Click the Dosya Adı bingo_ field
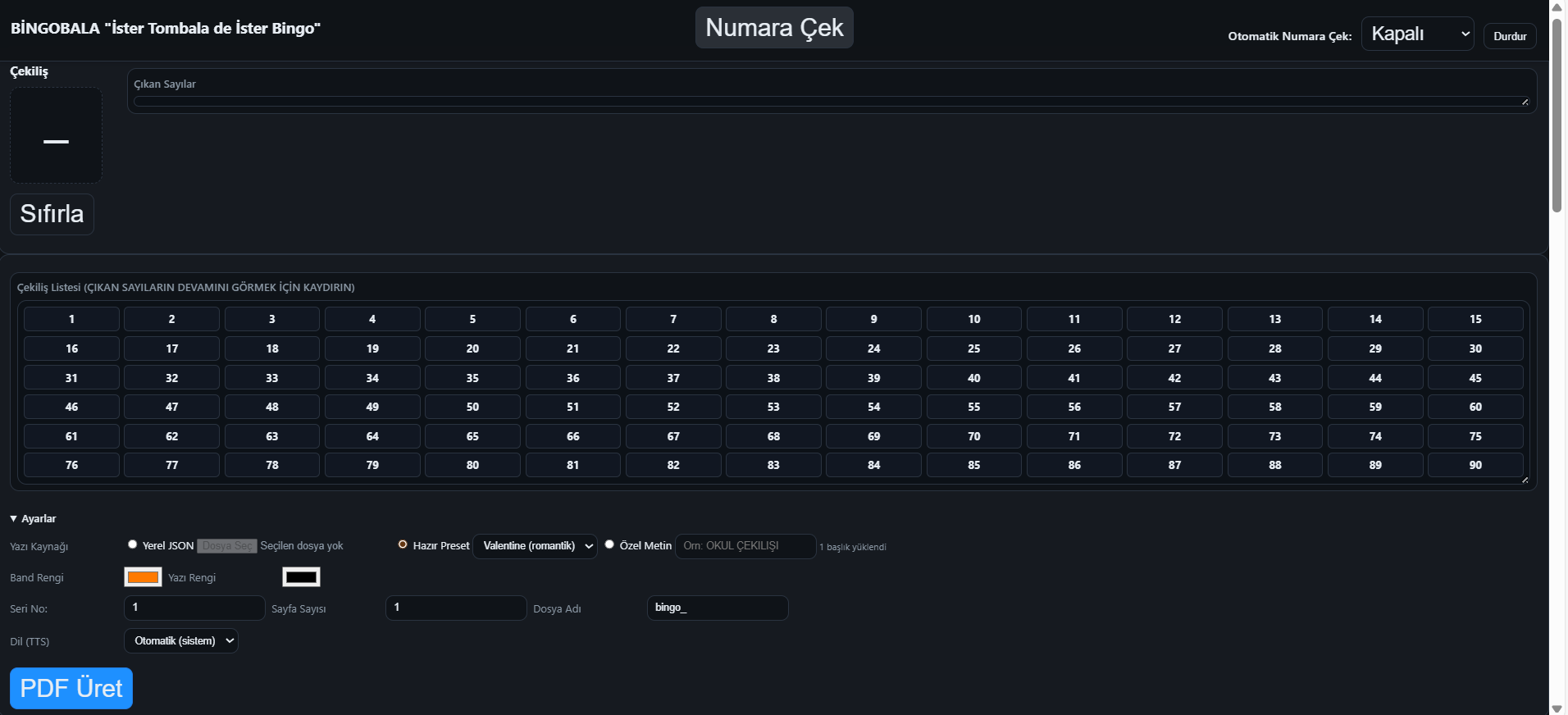Screen dimensions: 1568x715 (717, 608)
